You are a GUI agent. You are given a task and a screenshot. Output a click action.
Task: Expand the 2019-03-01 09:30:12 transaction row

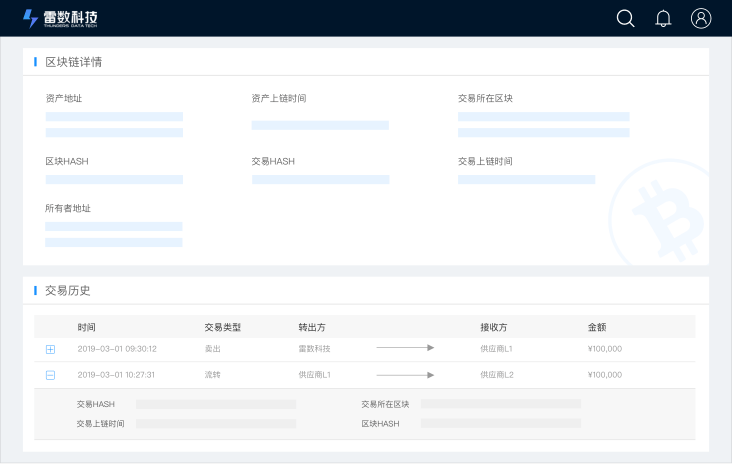click(50, 349)
